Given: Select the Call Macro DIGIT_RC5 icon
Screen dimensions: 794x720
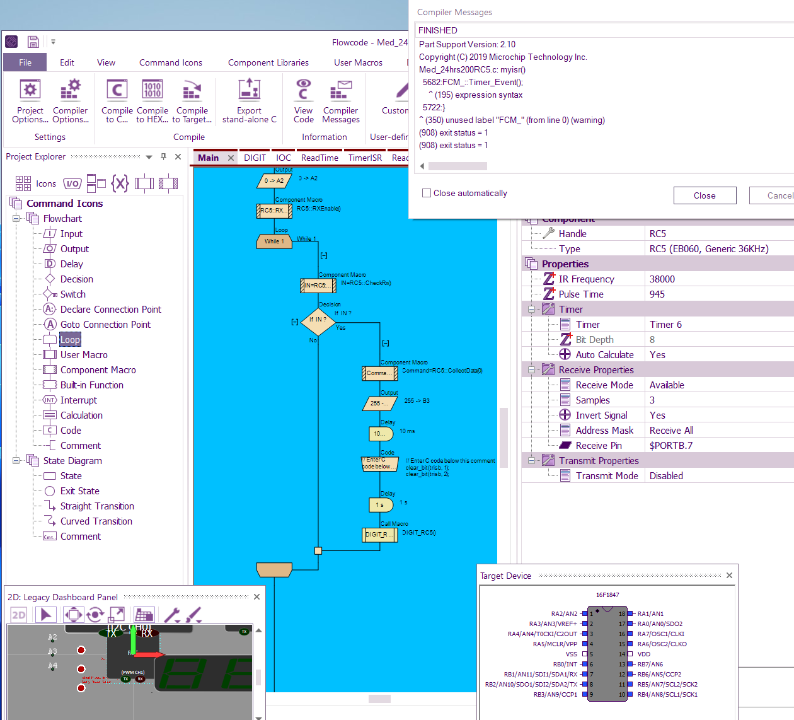Looking at the screenshot, I should (380, 535).
